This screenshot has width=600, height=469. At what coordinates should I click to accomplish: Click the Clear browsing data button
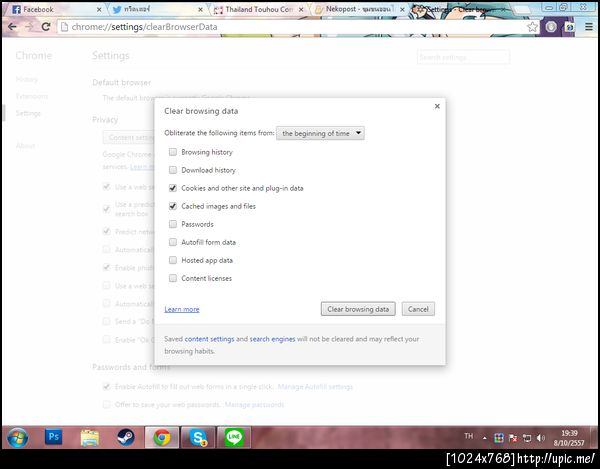click(x=358, y=309)
